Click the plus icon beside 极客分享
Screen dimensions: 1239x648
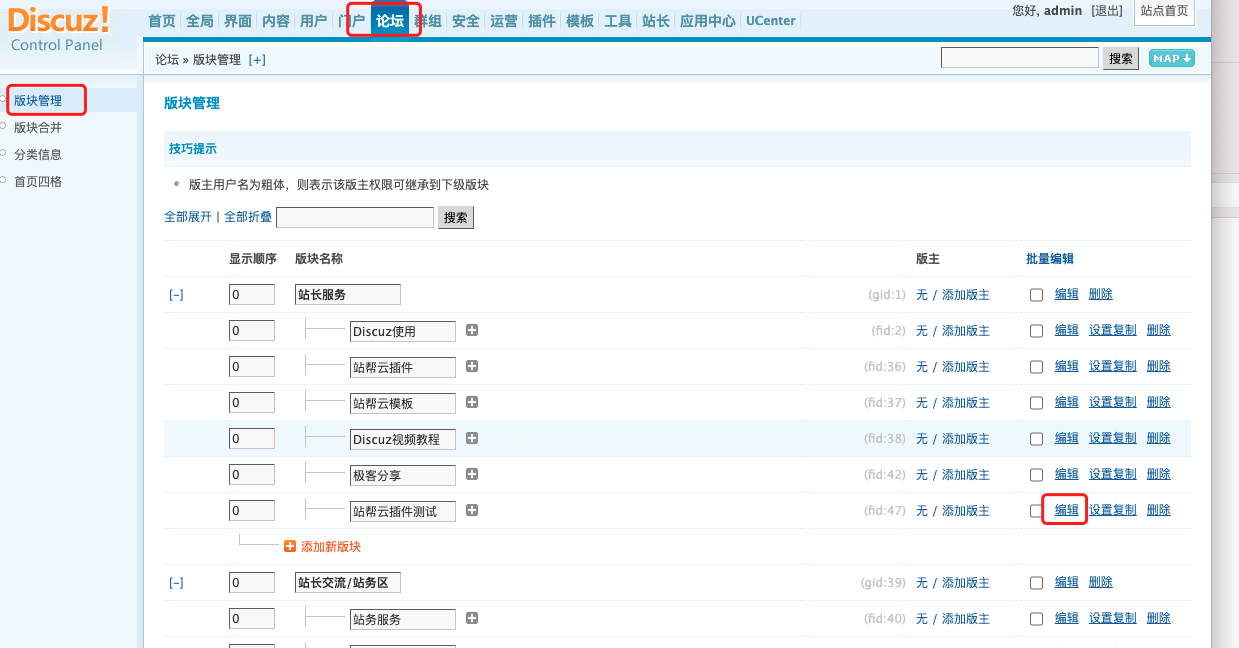click(472, 474)
